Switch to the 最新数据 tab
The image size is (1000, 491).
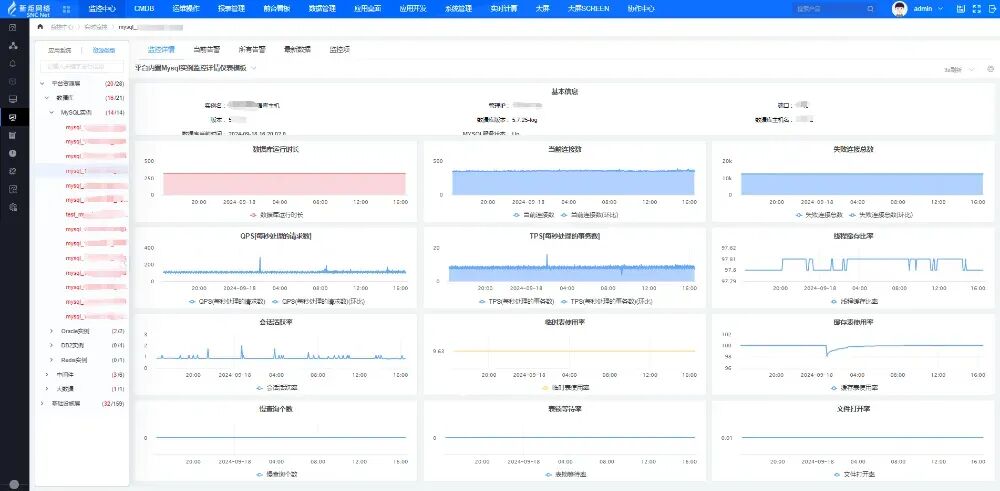coord(297,49)
